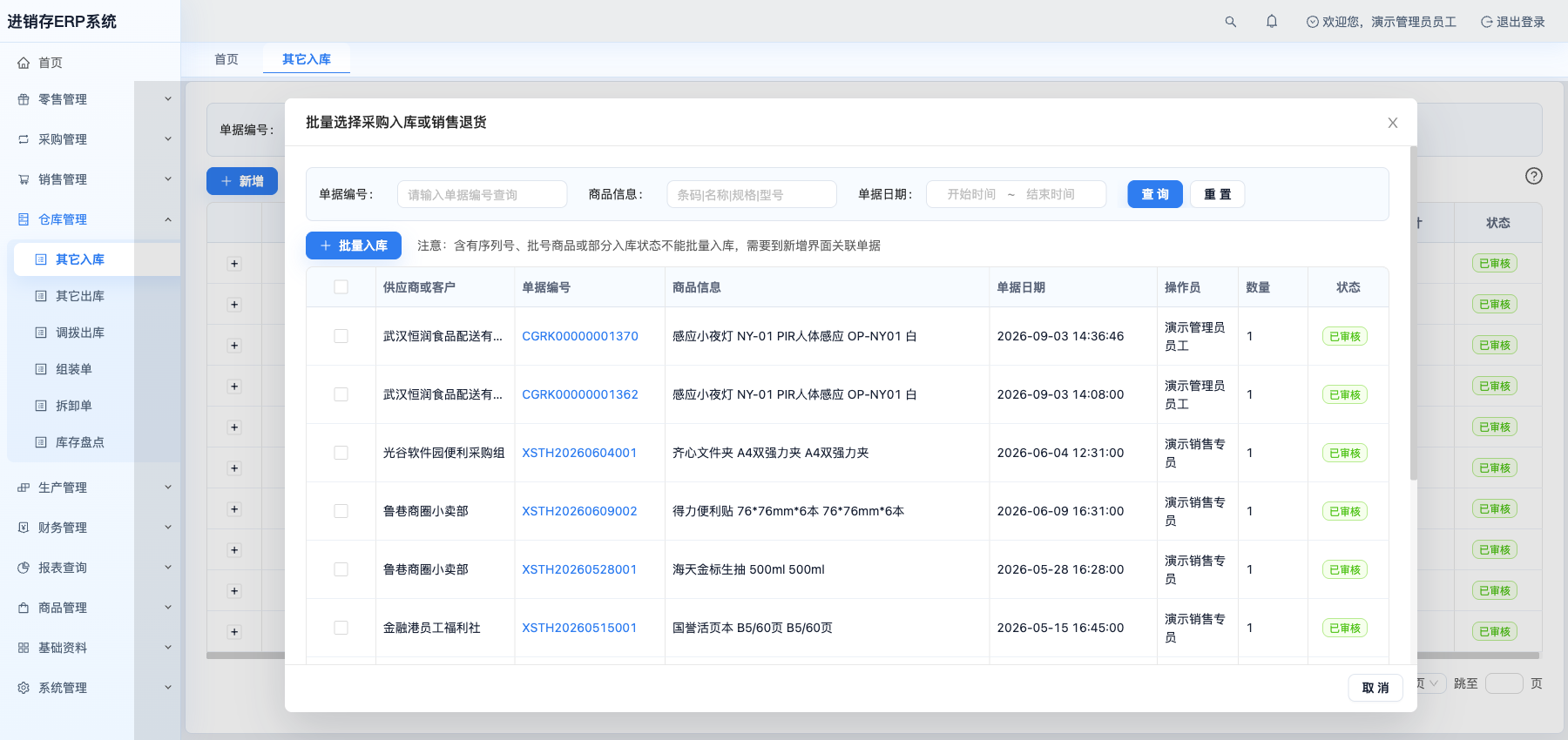This screenshot has width=1568, height=740.
Task: Expand the 商品管理 menu chevron
Action: click(x=168, y=608)
